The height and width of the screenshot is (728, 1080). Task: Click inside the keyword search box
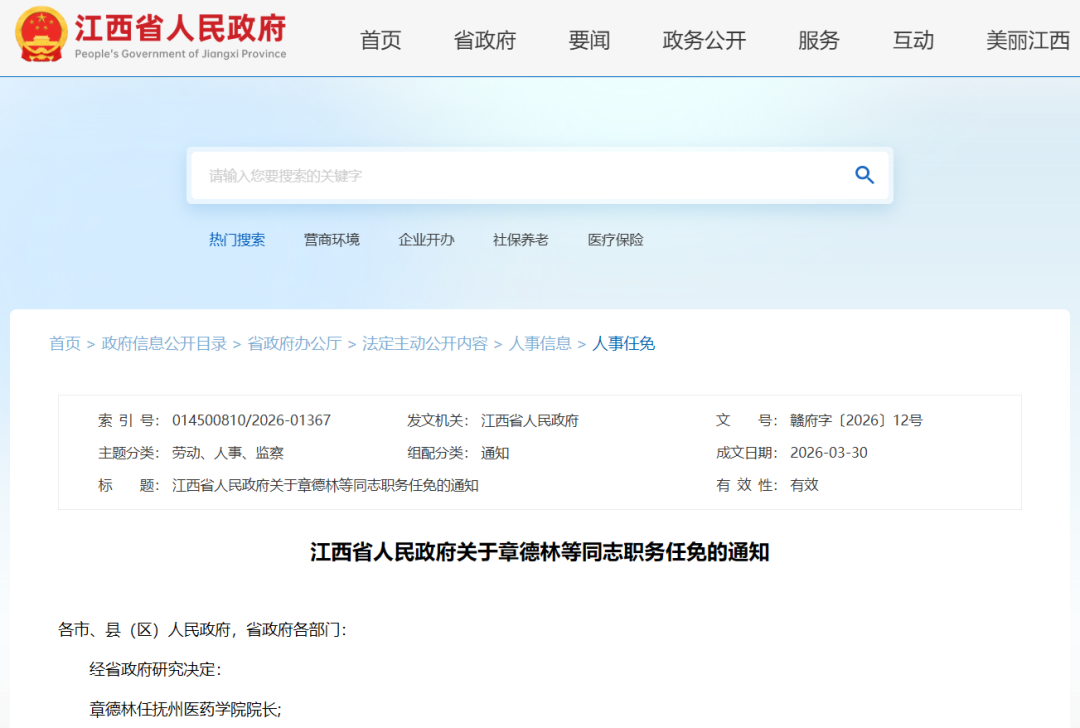[450, 175]
